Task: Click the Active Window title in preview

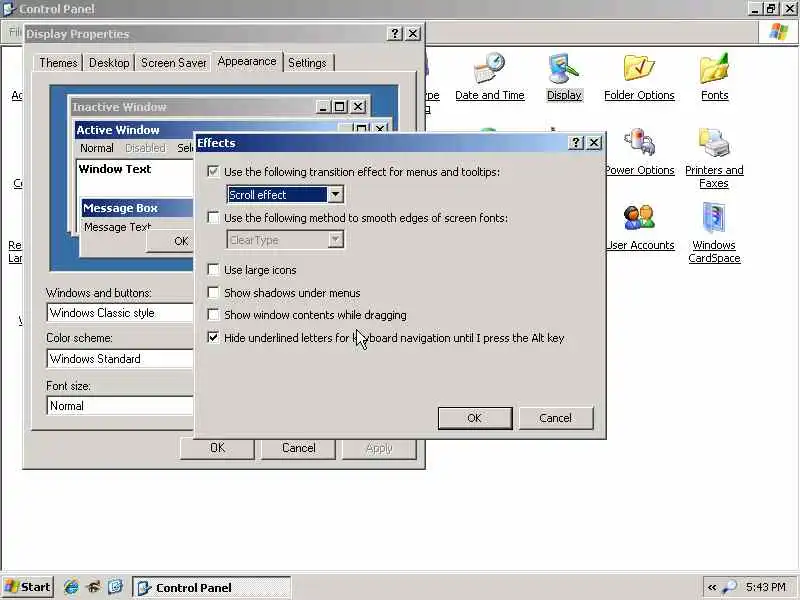Action: point(118,130)
